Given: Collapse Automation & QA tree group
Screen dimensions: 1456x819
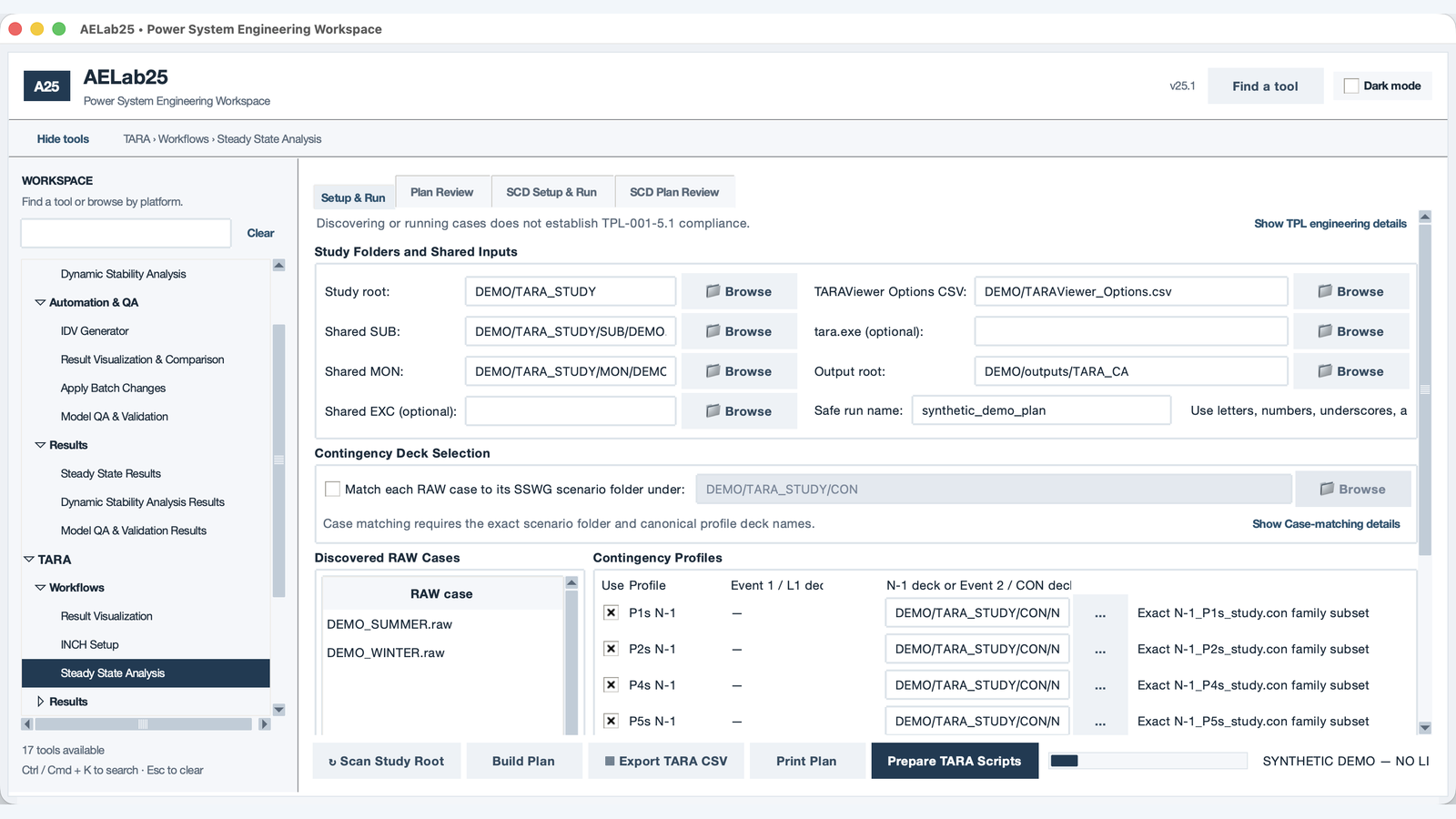Looking at the screenshot, I should [40, 302].
